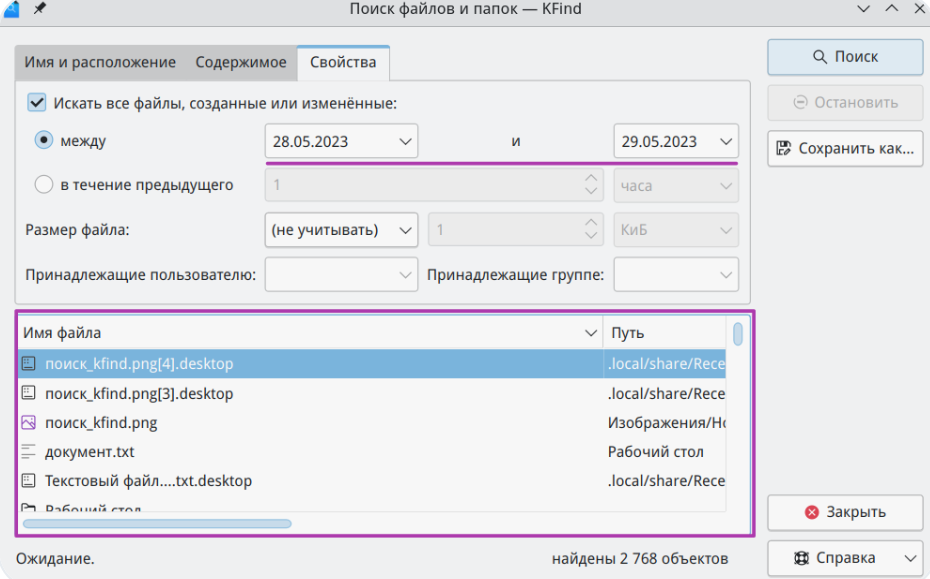The width and height of the screenshot is (930, 579).
Task: Click the KFind app icon in title bar
Action: [x=10, y=9]
